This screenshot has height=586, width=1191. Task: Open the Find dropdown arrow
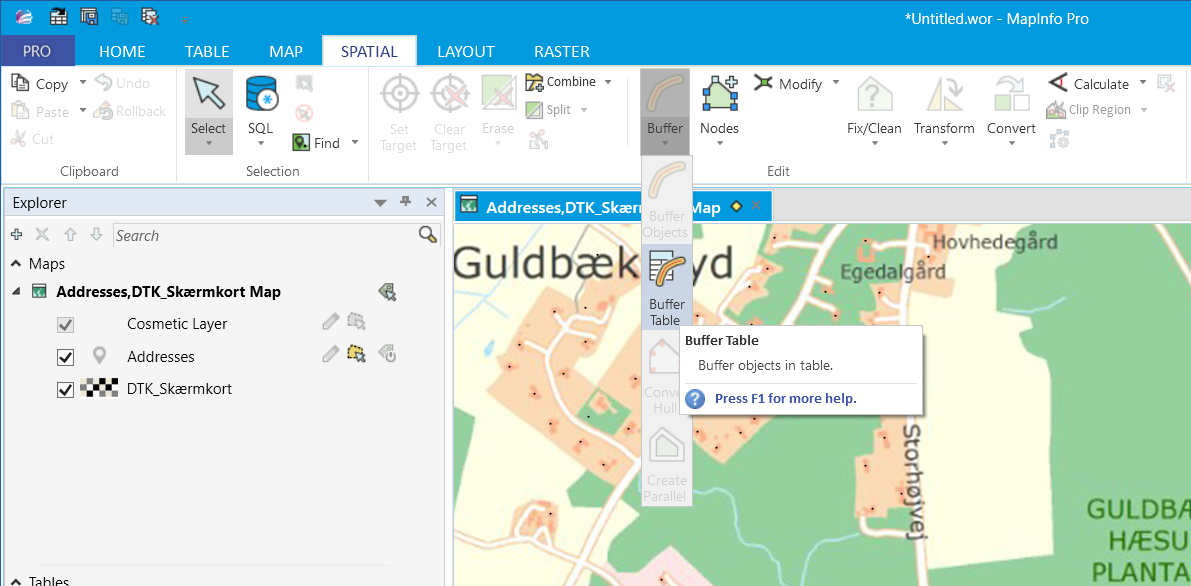click(354, 143)
